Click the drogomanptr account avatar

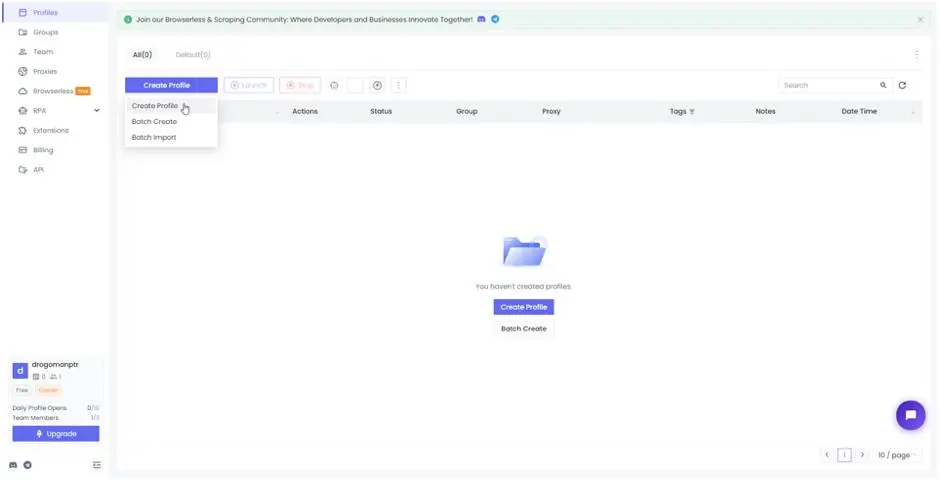pyautogui.click(x=20, y=371)
